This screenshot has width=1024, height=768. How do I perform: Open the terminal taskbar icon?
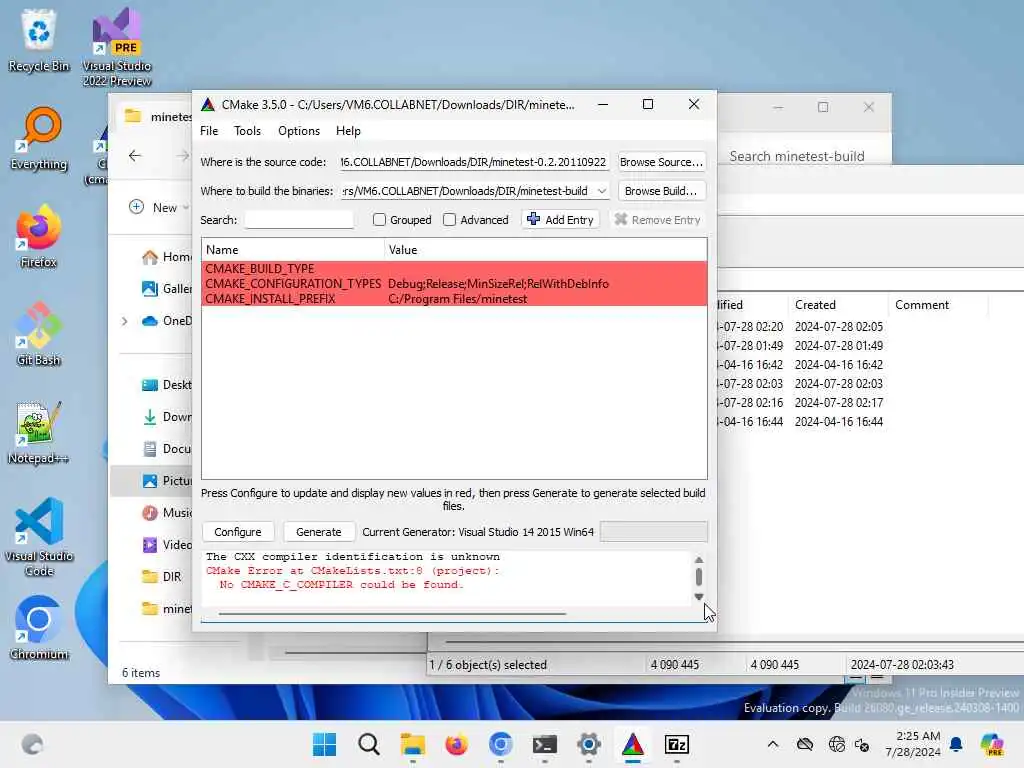545,744
